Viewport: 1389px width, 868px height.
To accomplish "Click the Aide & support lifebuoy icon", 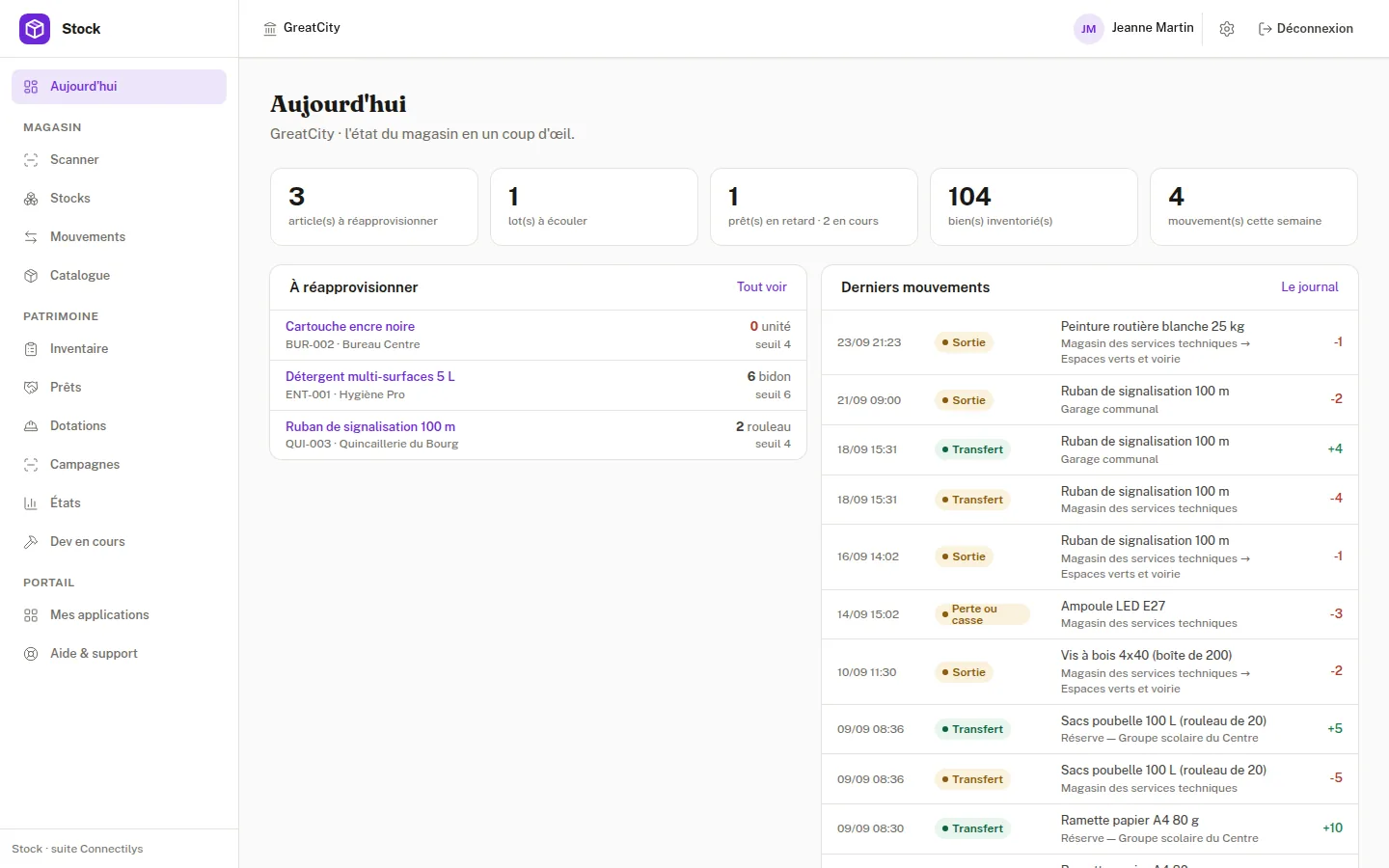I will click(31, 654).
